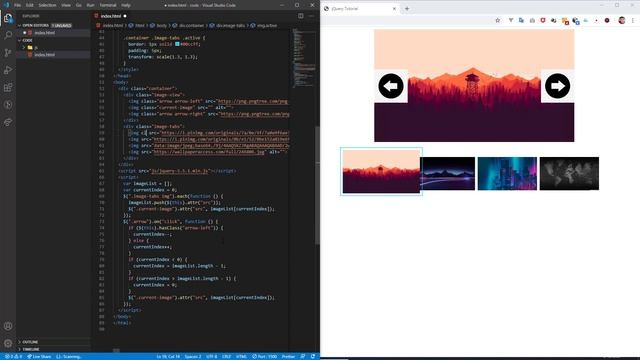Bookmark this page with the star icon
The image size is (640, 360).
498,20
